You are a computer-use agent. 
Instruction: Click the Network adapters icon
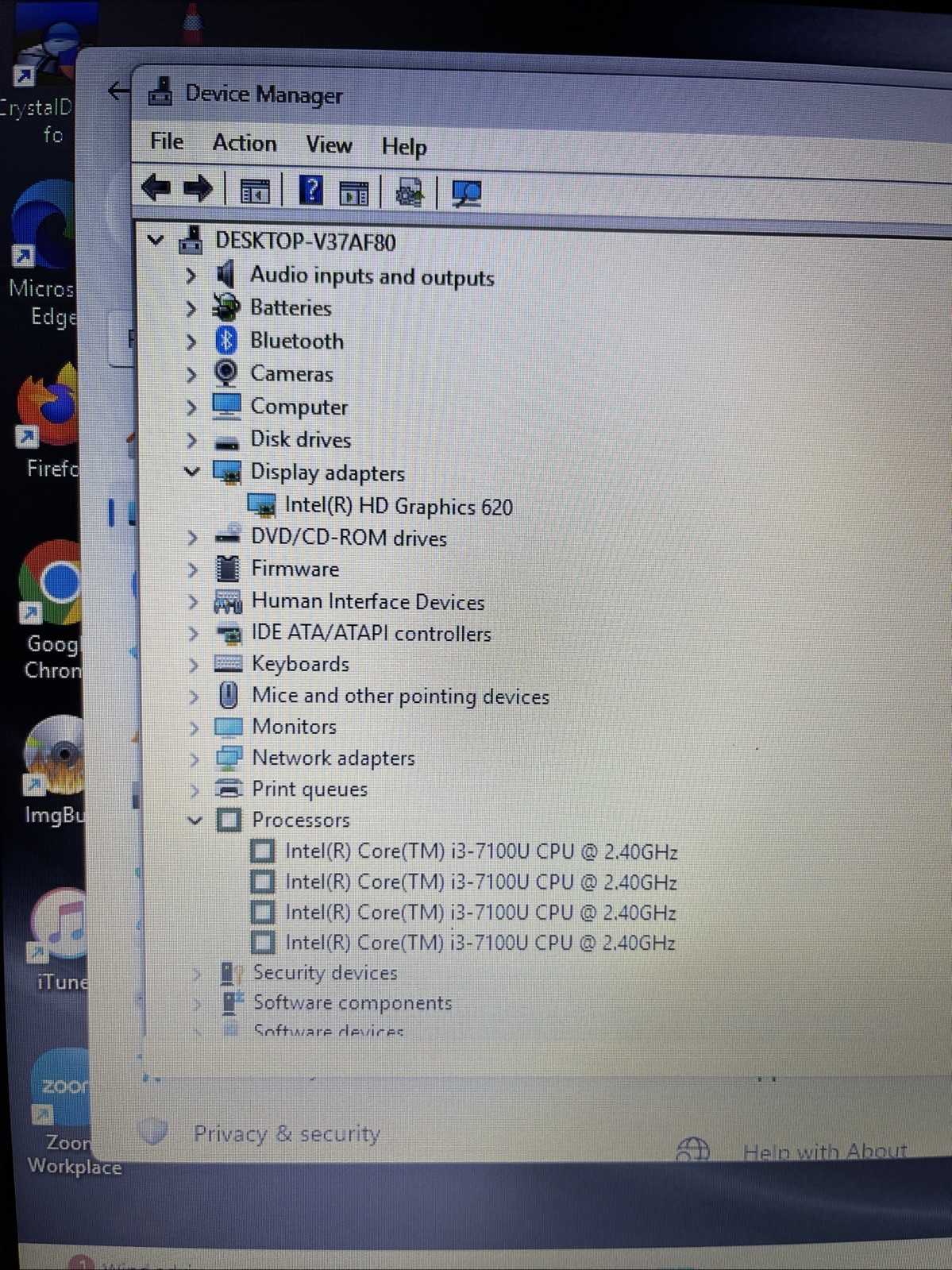coord(229,759)
